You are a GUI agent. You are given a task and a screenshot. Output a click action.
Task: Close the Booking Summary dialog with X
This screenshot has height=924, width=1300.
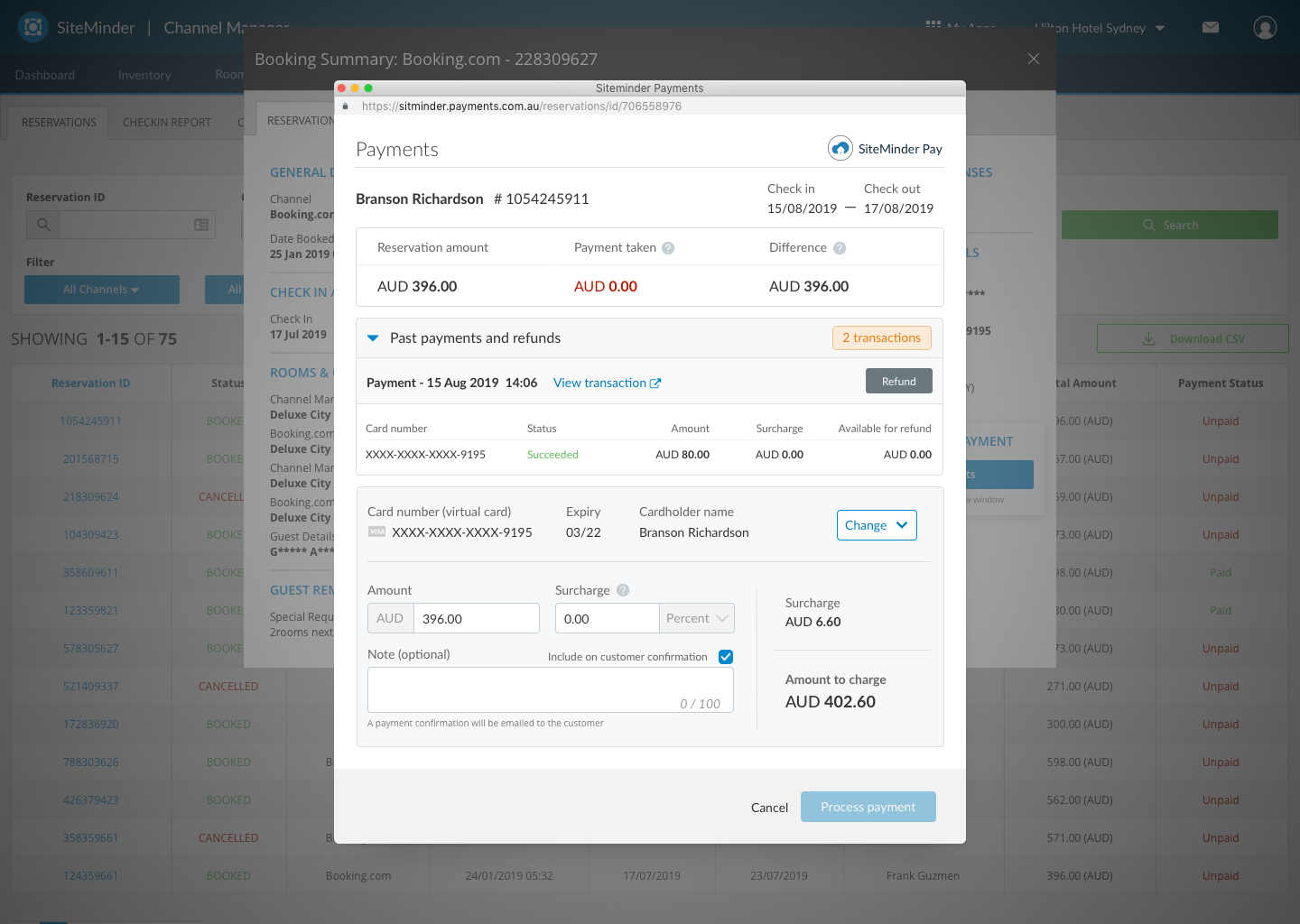coord(1034,59)
